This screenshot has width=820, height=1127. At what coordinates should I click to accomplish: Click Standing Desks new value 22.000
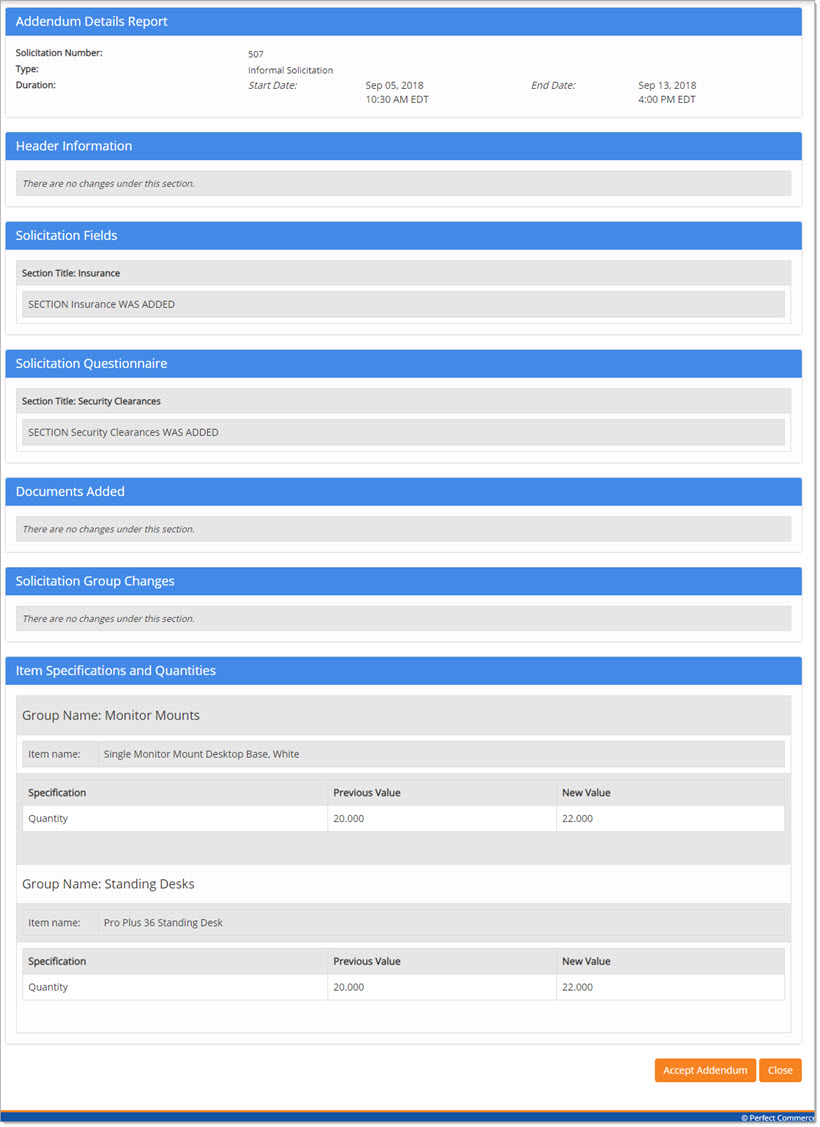coord(577,987)
